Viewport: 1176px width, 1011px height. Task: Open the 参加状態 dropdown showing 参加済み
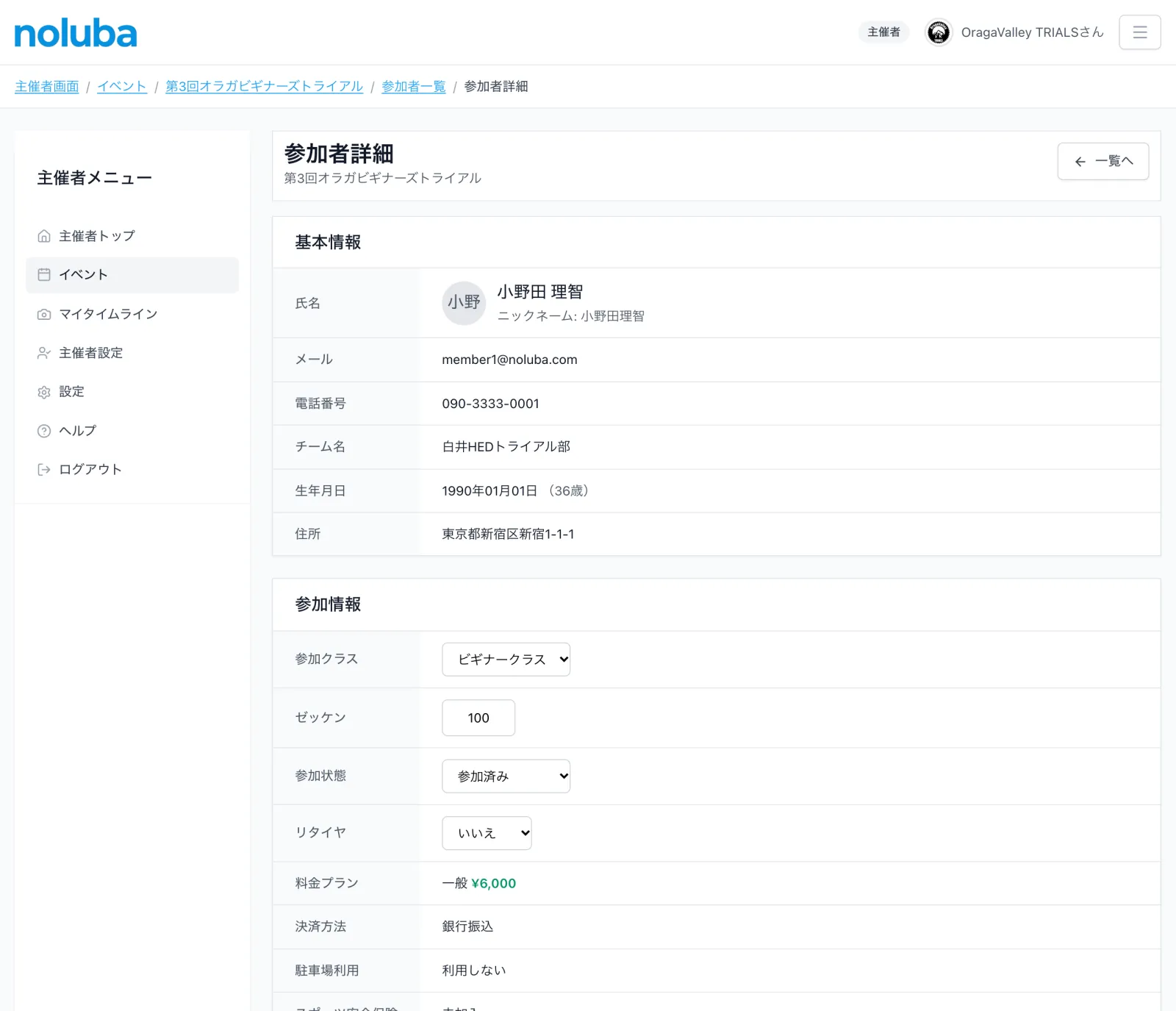506,776
